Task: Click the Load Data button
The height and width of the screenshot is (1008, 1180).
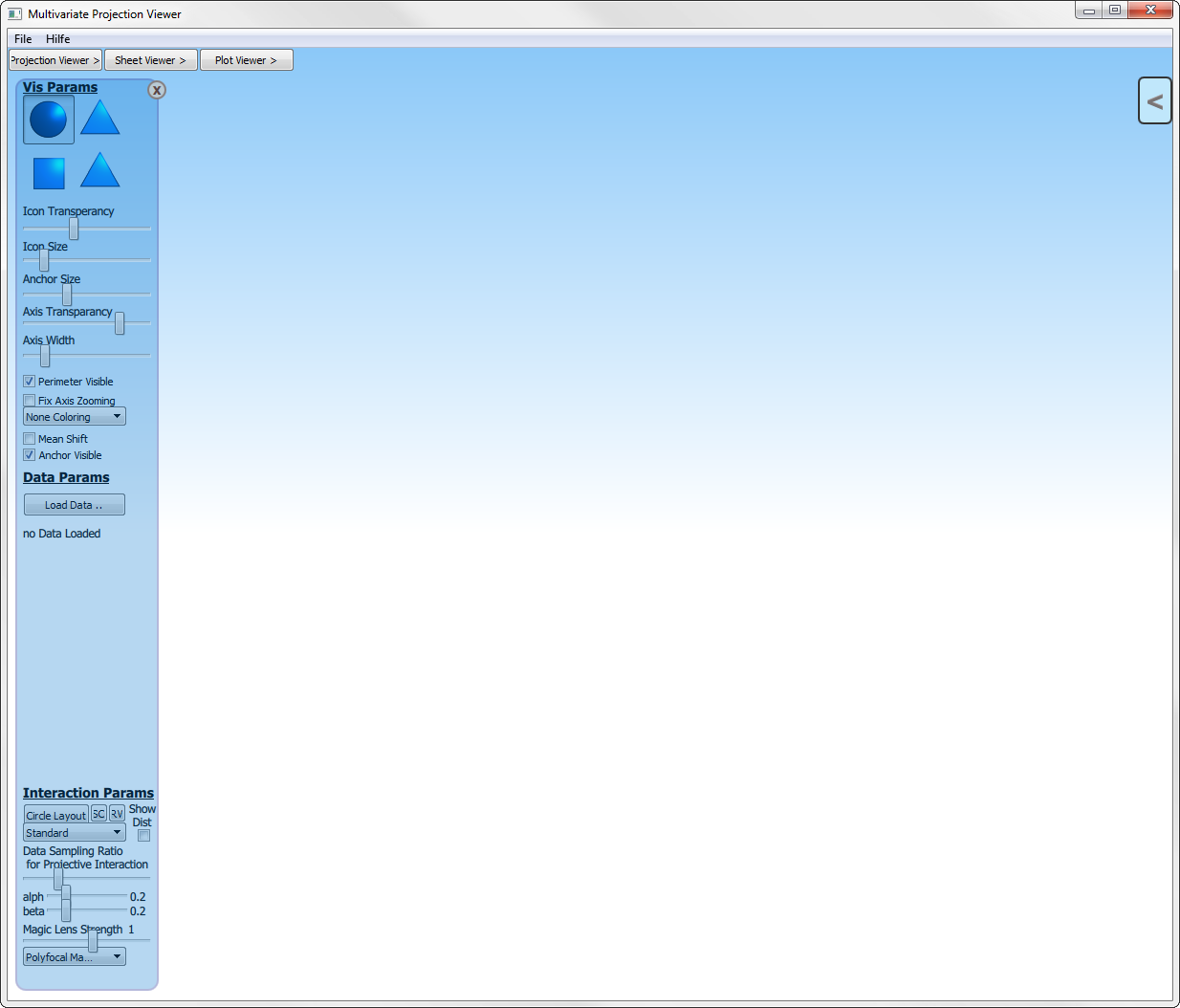Action: pos(74,505)
